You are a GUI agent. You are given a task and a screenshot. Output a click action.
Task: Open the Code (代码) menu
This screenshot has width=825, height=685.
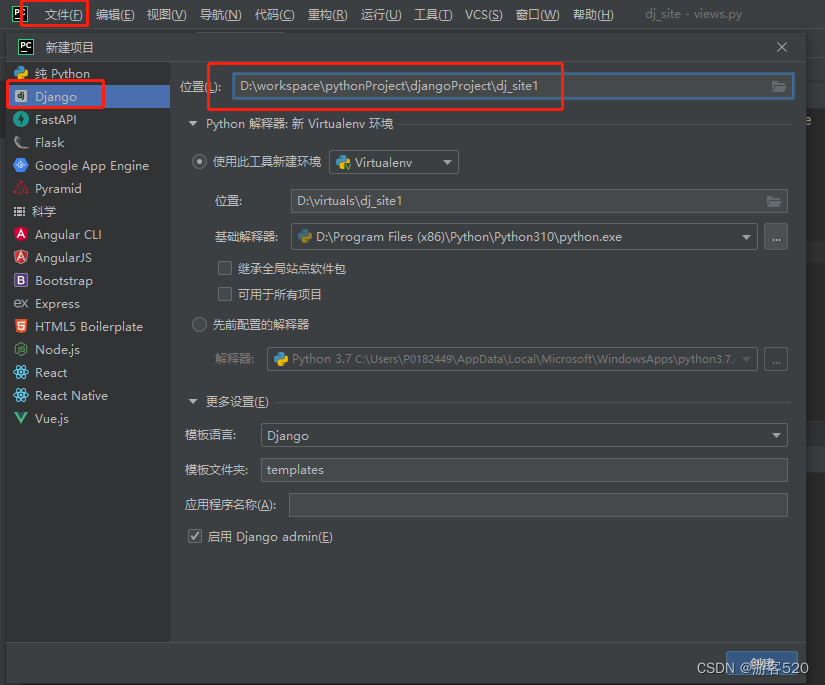point(274,14)
